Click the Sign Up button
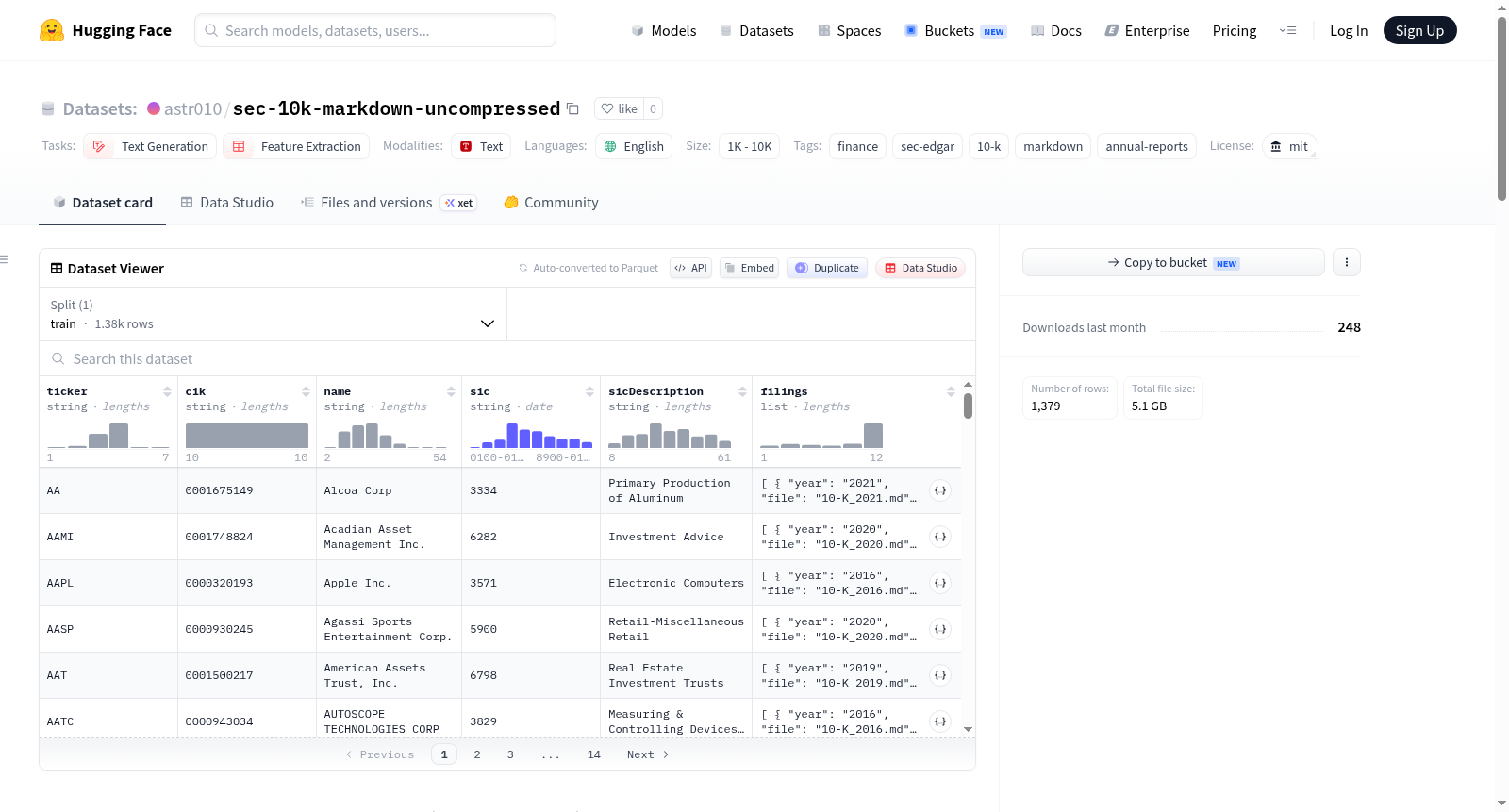1509x812 pixels. tap(1419, 30)
